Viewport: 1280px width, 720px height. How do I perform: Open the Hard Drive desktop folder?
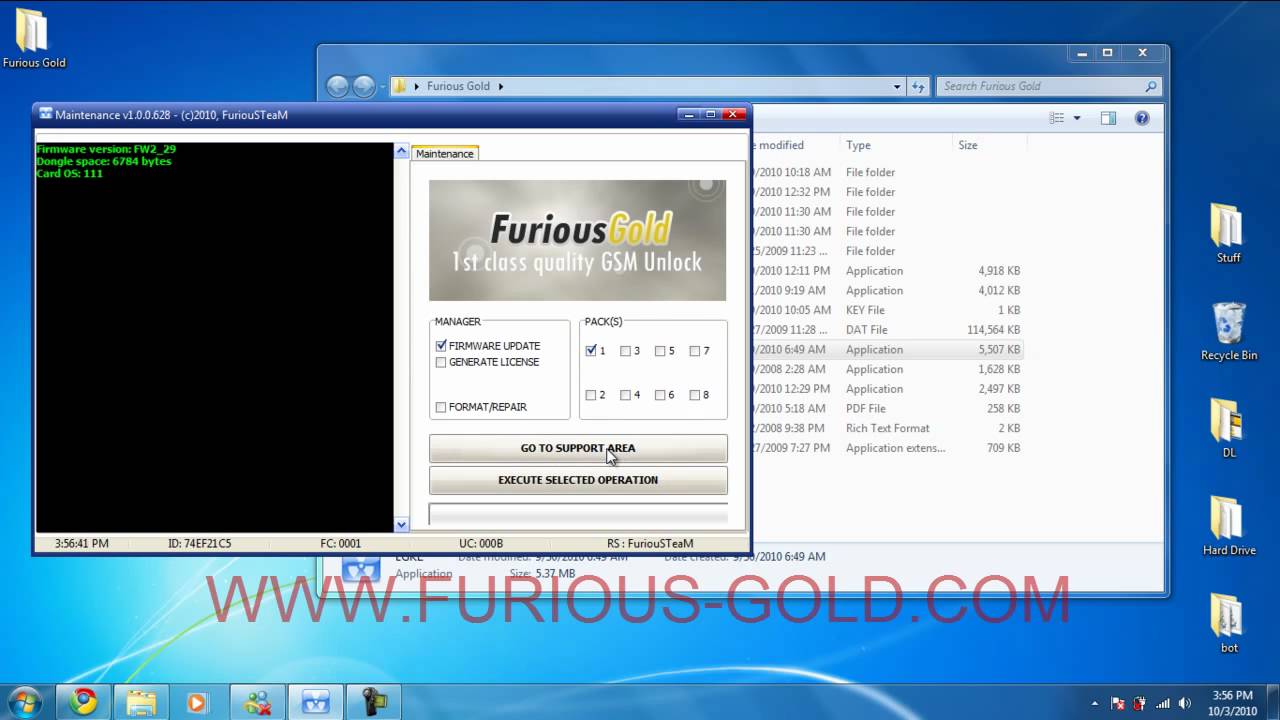point(1229,527)
